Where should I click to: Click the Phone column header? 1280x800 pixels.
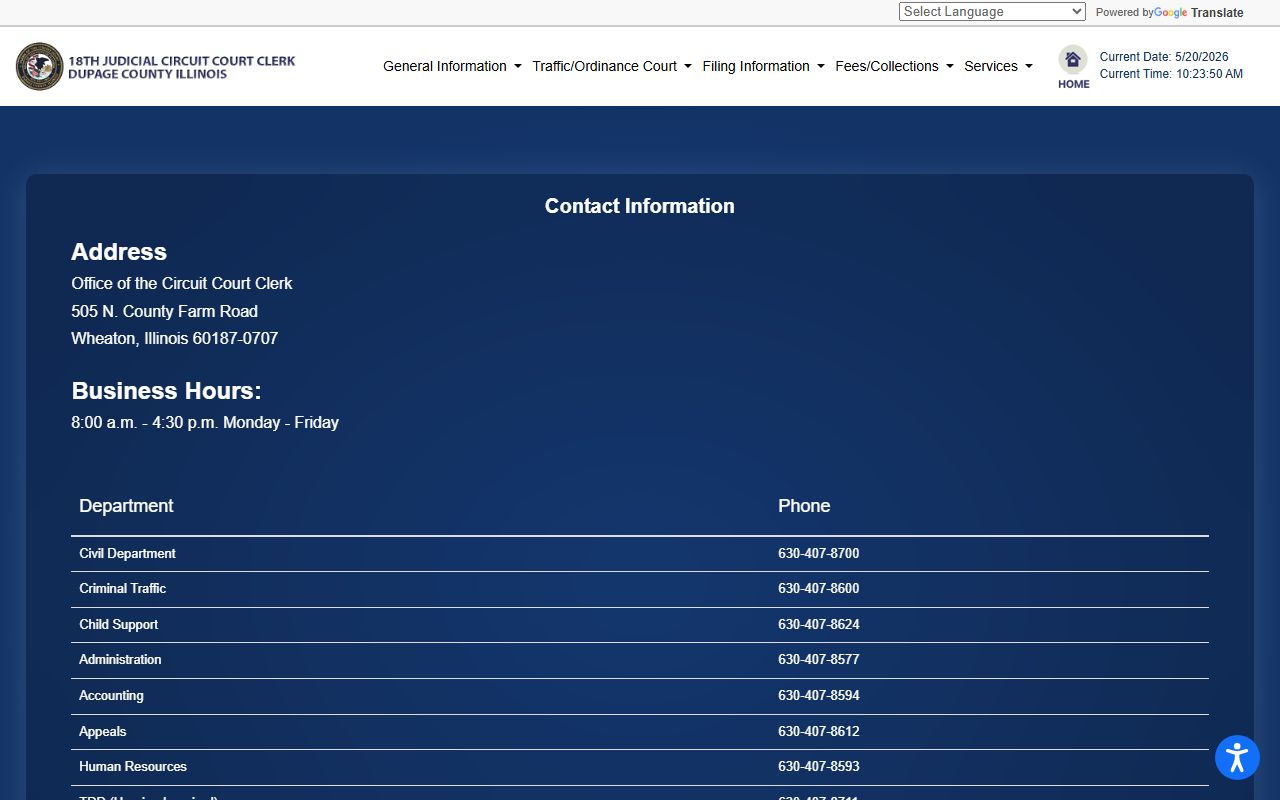[x=804, y=506]
